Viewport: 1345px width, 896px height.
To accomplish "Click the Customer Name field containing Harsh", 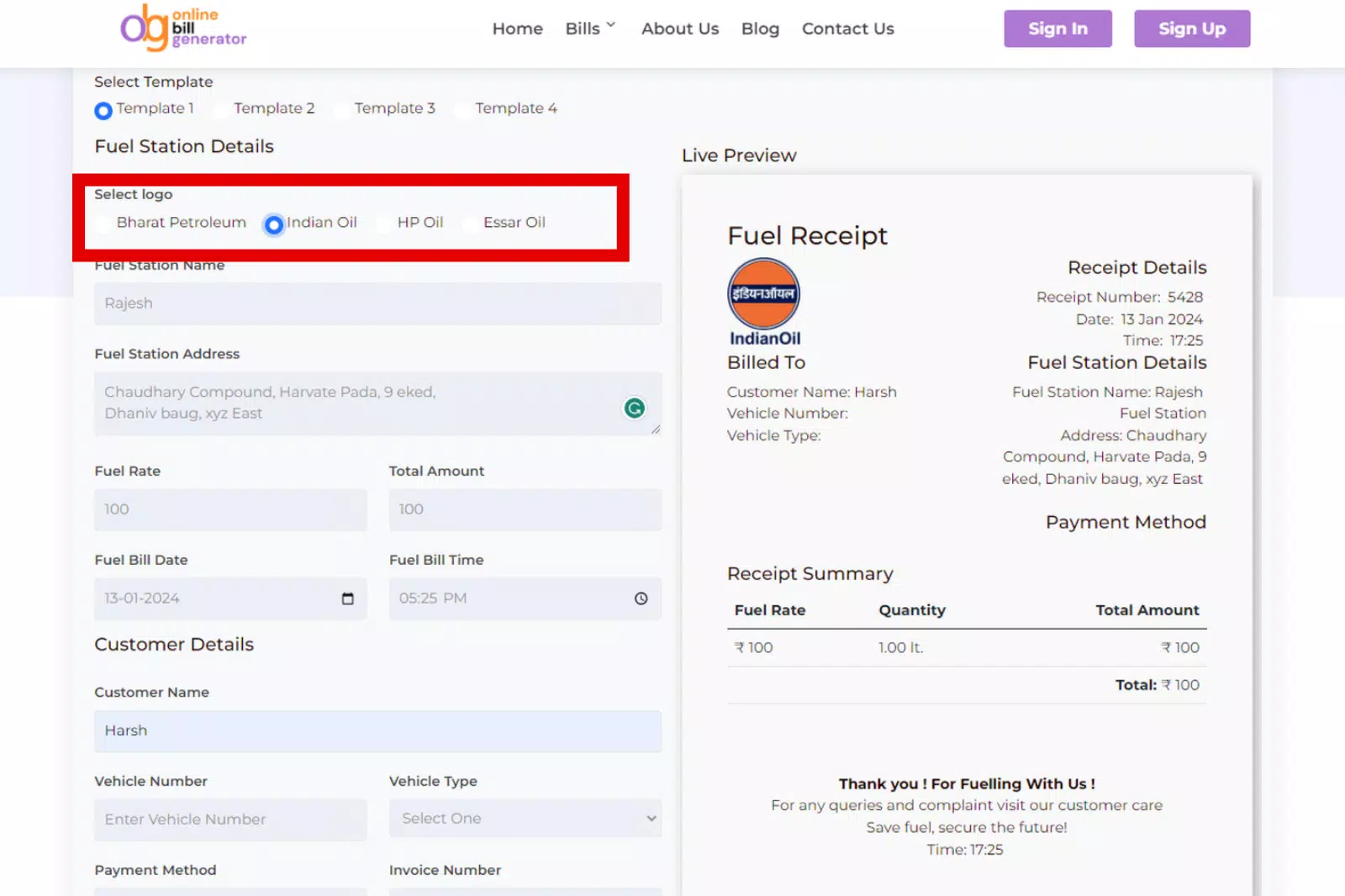I will coord(377,731).
